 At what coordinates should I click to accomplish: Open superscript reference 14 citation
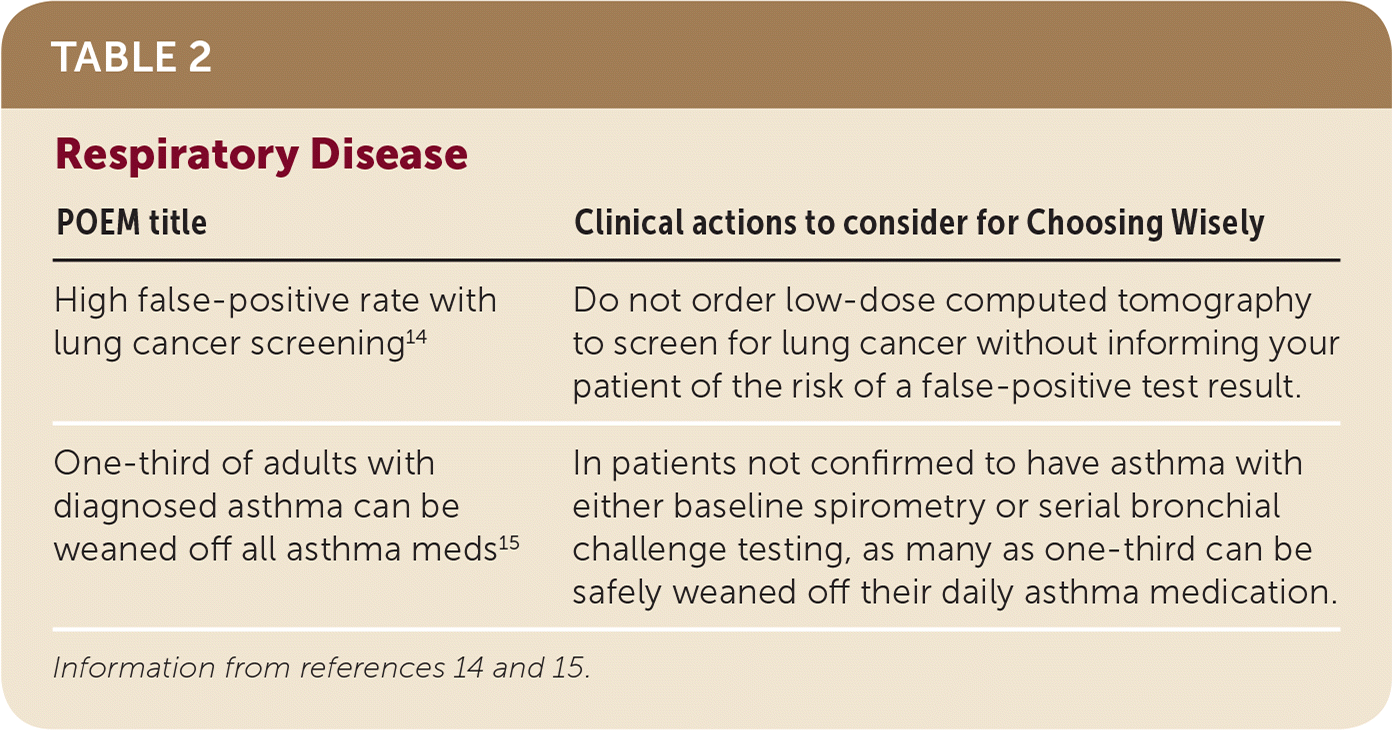[x=415, y=336]
